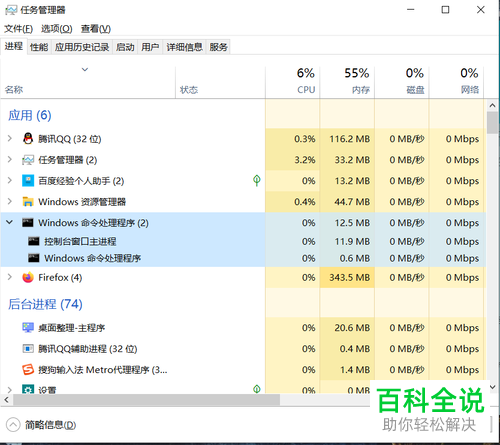
Task: Click the column sort chevron above 名称
Action: coord(85,70)
